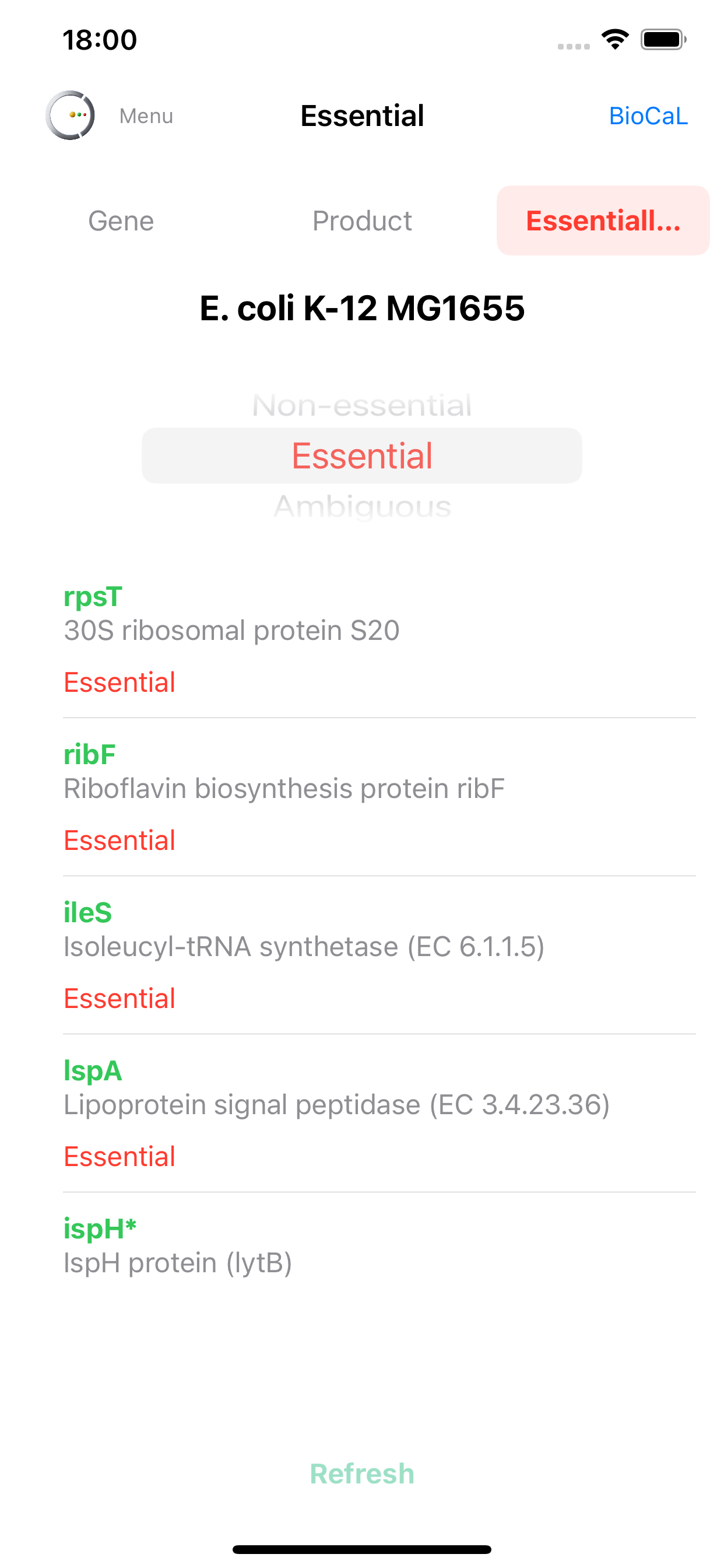The image size is (724, 1568).
Task: Open the ispH* gene entry
Action: (100, 1228)
